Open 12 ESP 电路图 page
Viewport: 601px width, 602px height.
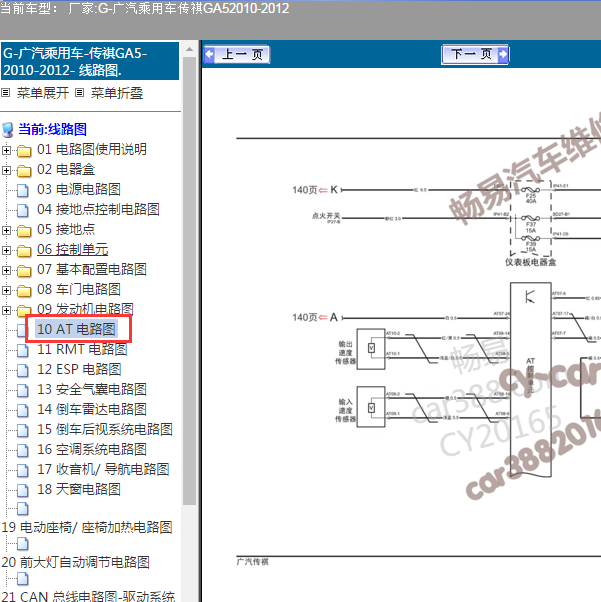79,369
